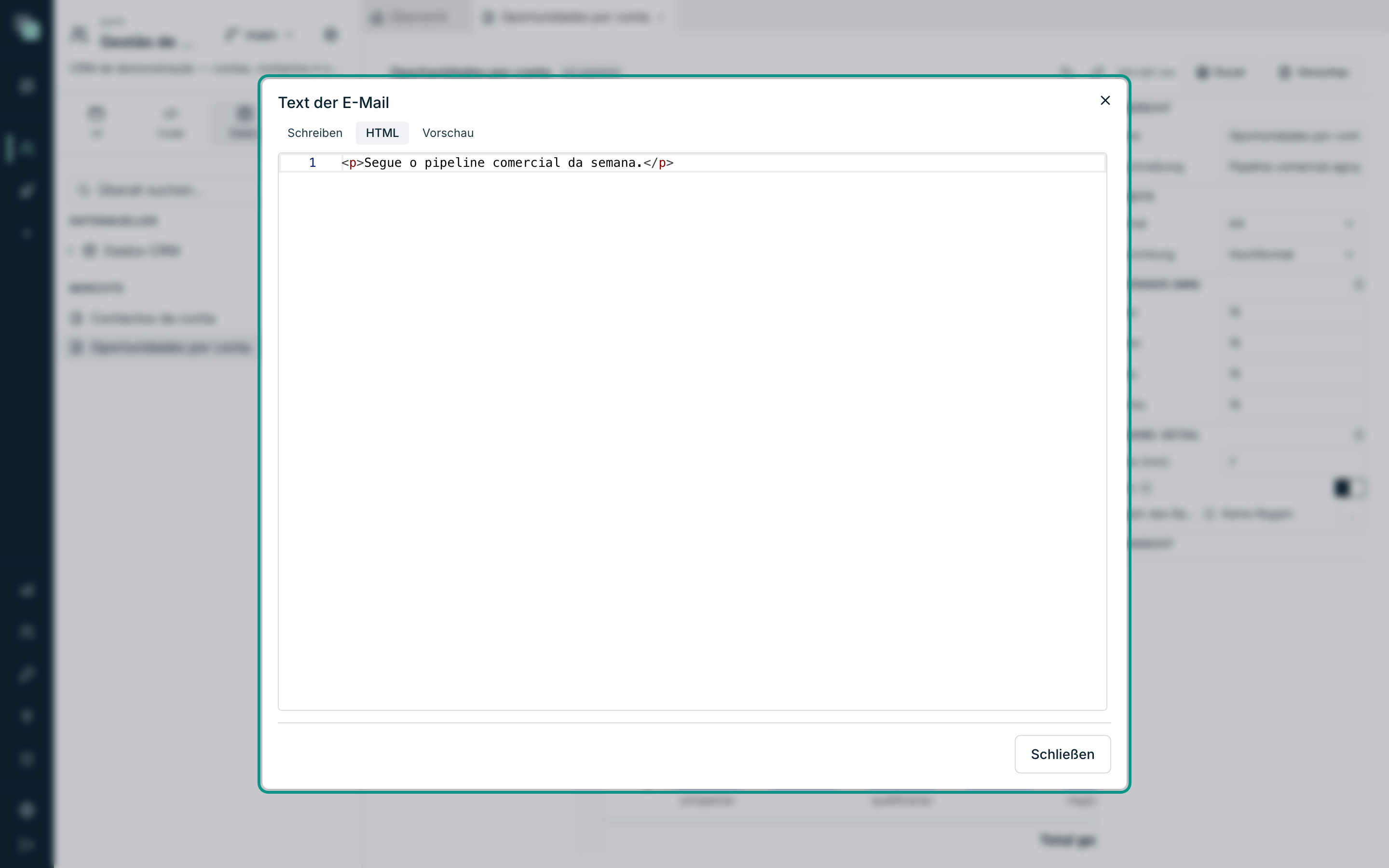The image size is (1389, 868).
Task: Open the Vorschau tab
Action: (x=448, y=133)
